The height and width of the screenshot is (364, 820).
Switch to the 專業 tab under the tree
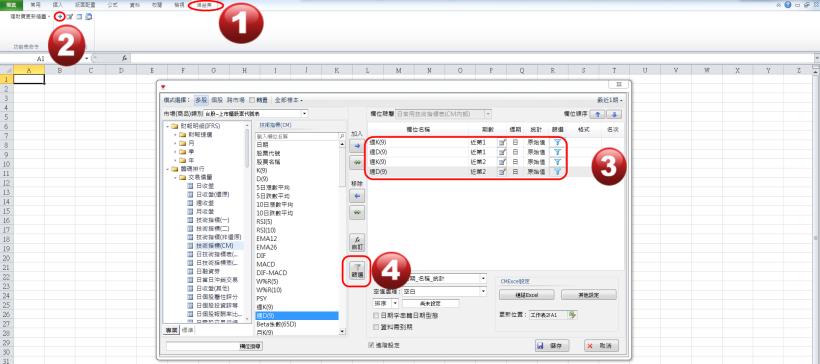coord(172,330)
